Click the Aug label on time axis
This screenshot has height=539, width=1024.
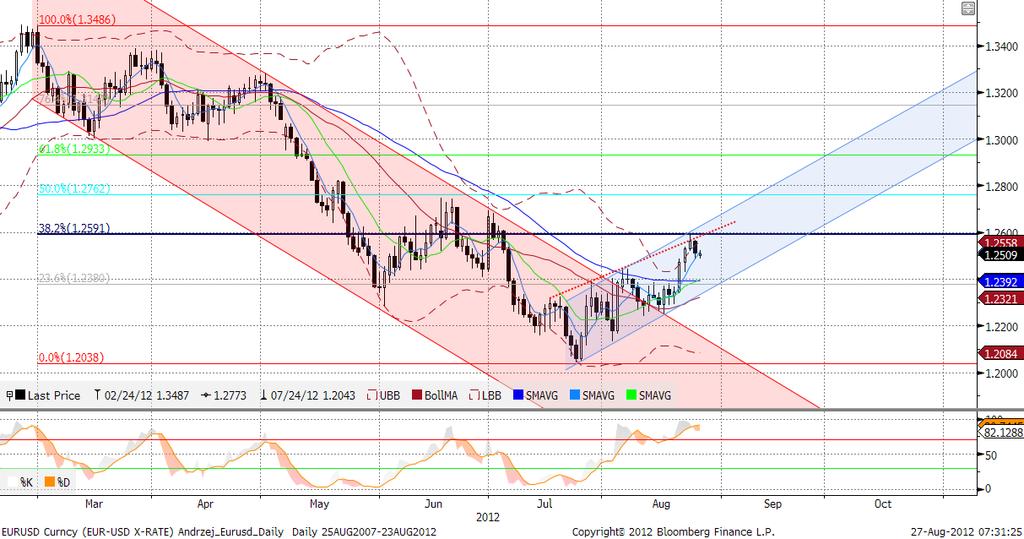point(661,504)
